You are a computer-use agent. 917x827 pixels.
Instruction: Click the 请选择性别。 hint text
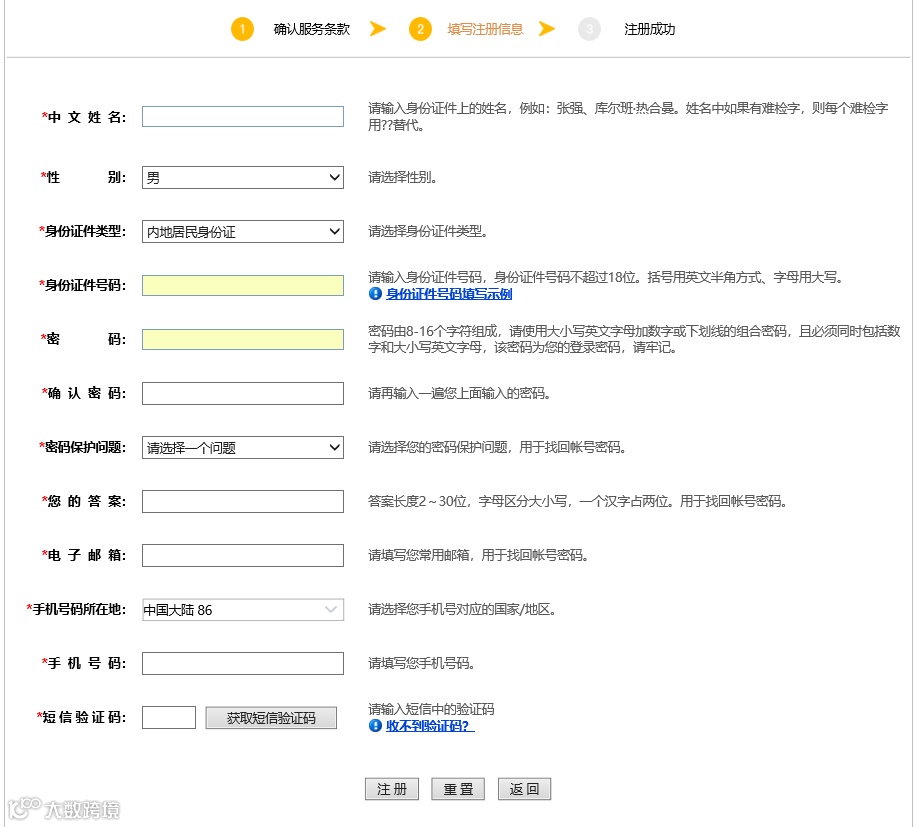point(402,177)
